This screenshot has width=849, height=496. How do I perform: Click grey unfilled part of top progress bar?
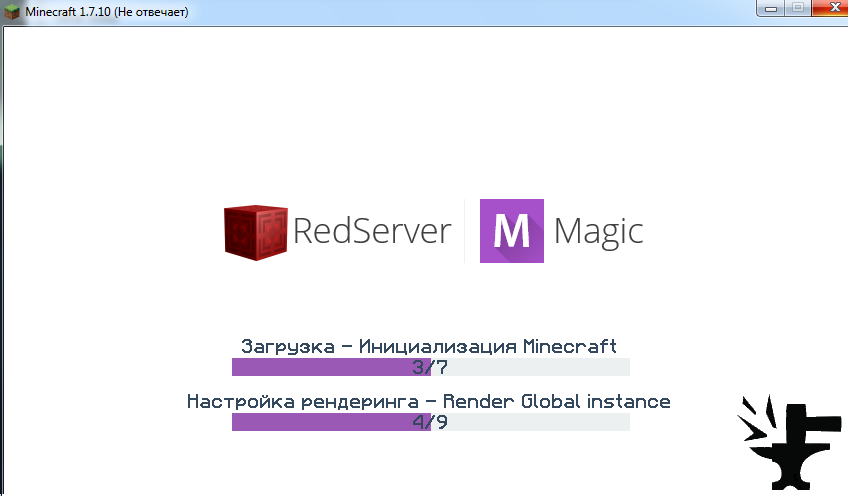tap(539, 367)
